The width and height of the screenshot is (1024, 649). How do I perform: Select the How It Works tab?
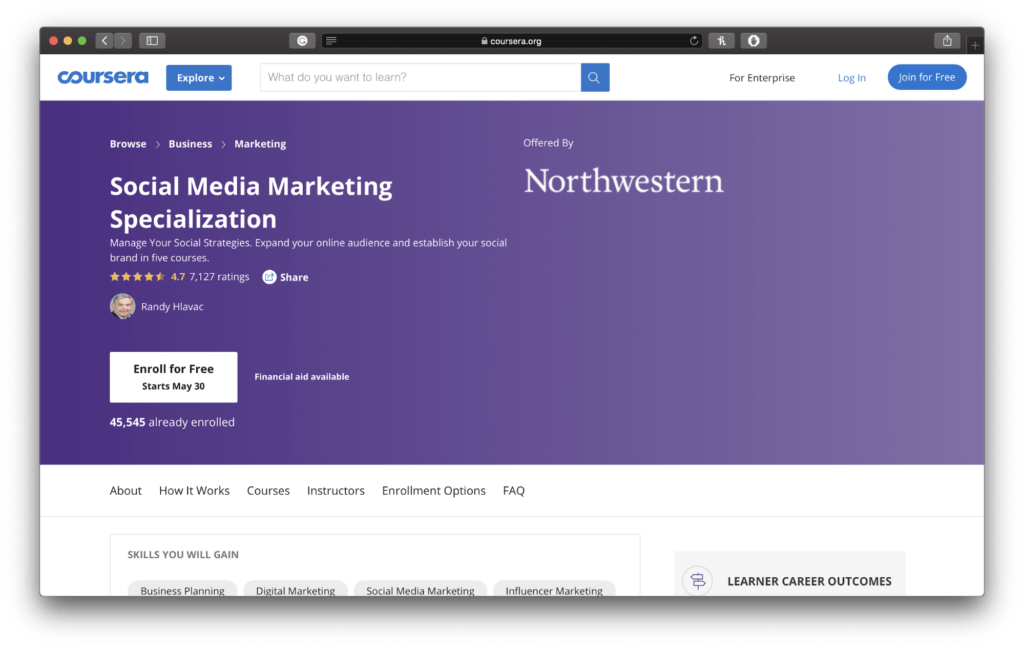pos(194,490)
